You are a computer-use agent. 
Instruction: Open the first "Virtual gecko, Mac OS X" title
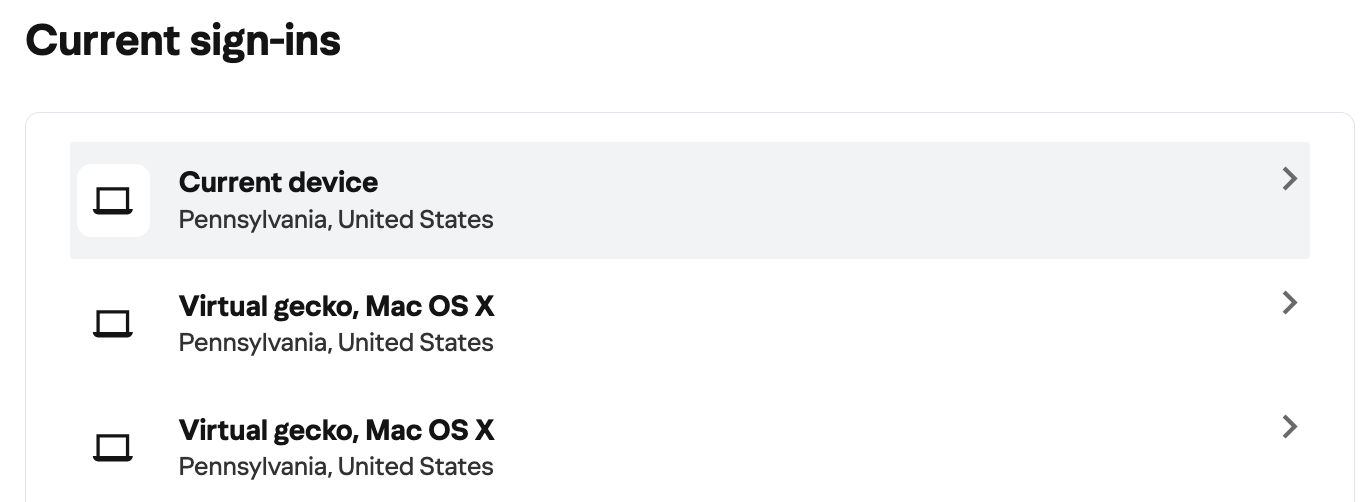[336, 306]
